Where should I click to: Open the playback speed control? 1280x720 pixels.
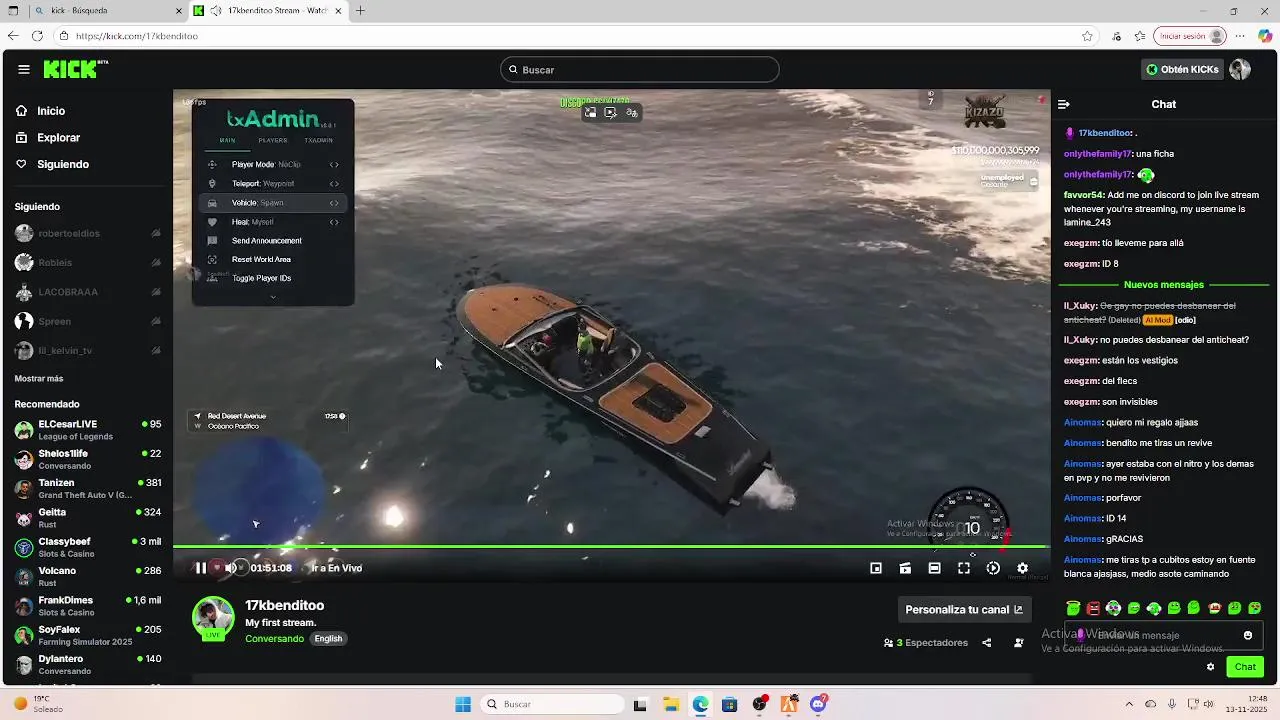pyautogui.click(x=993, y=568)
